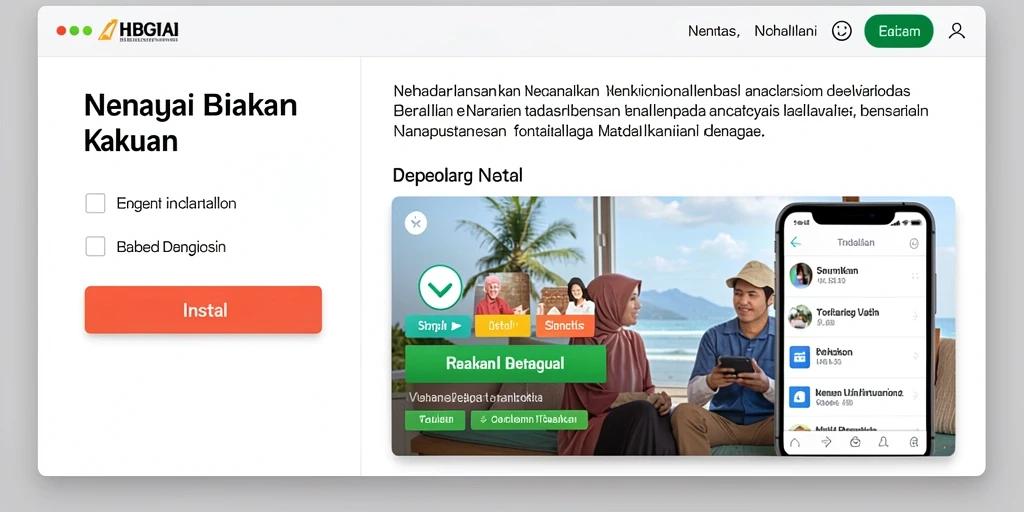Tap the home icon in phone bottom bar
The width and height of the screenshot is (1024, 512).
point(795,442)
